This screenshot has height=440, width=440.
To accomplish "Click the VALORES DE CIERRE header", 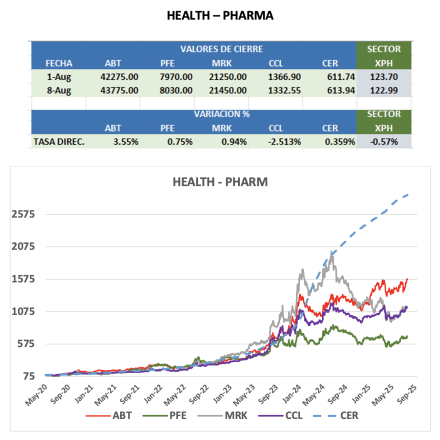I will (221, 49).
